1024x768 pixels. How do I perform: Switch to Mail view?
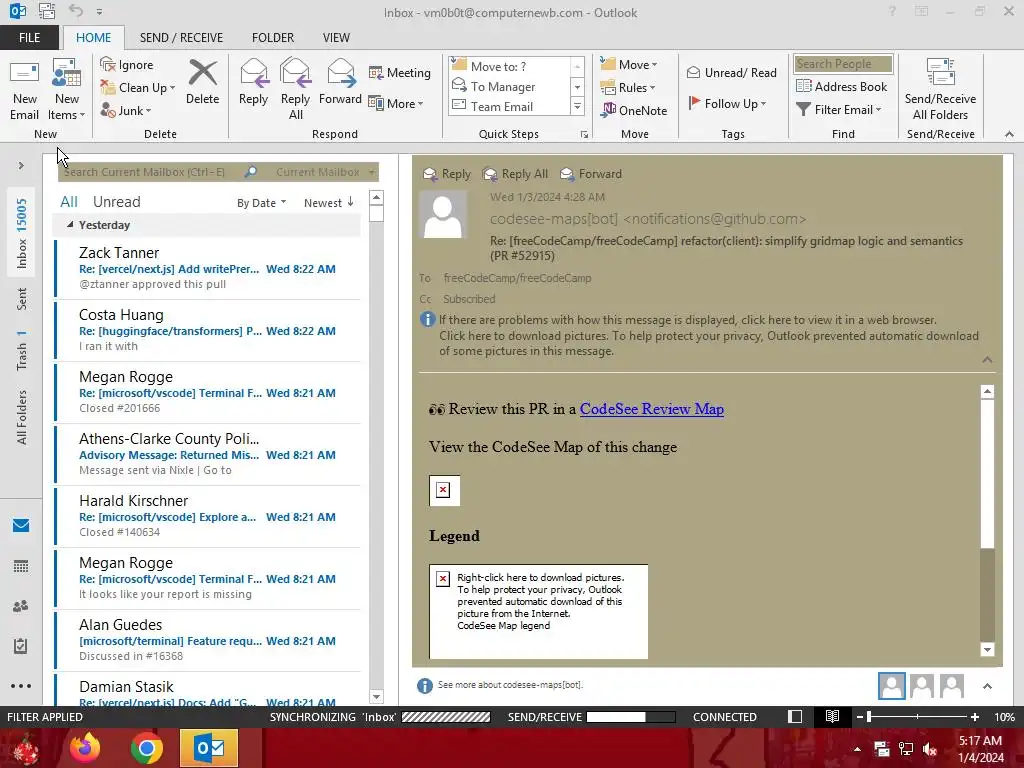[21, 526]
